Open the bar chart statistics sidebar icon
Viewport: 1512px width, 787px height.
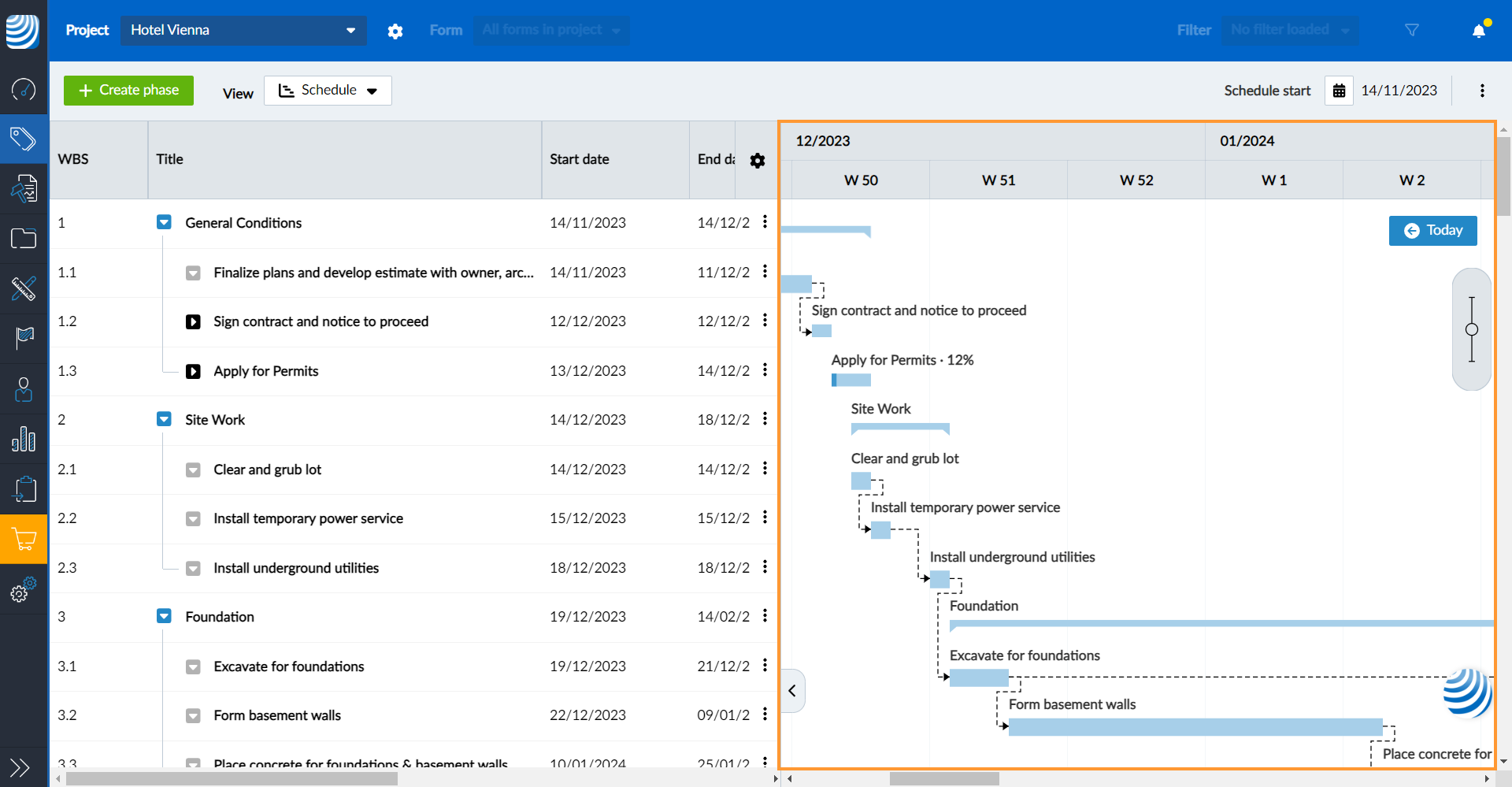tap(24, 439)
